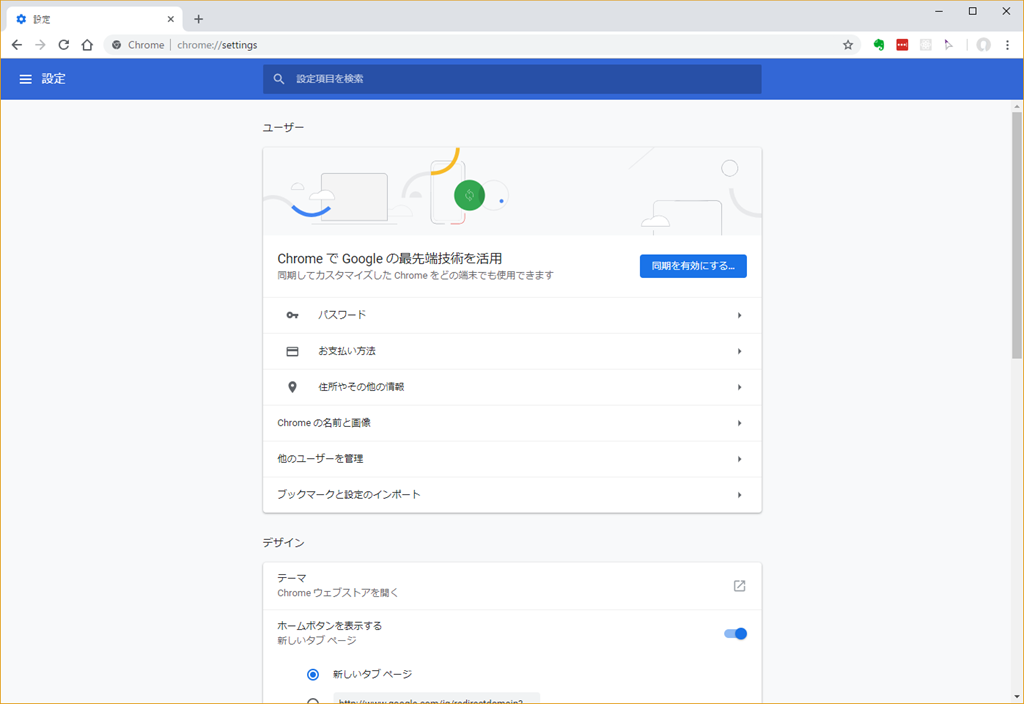Open the red extension icon in toolbar
This screenshot has height=704, width=1024.
pos(902,45)
